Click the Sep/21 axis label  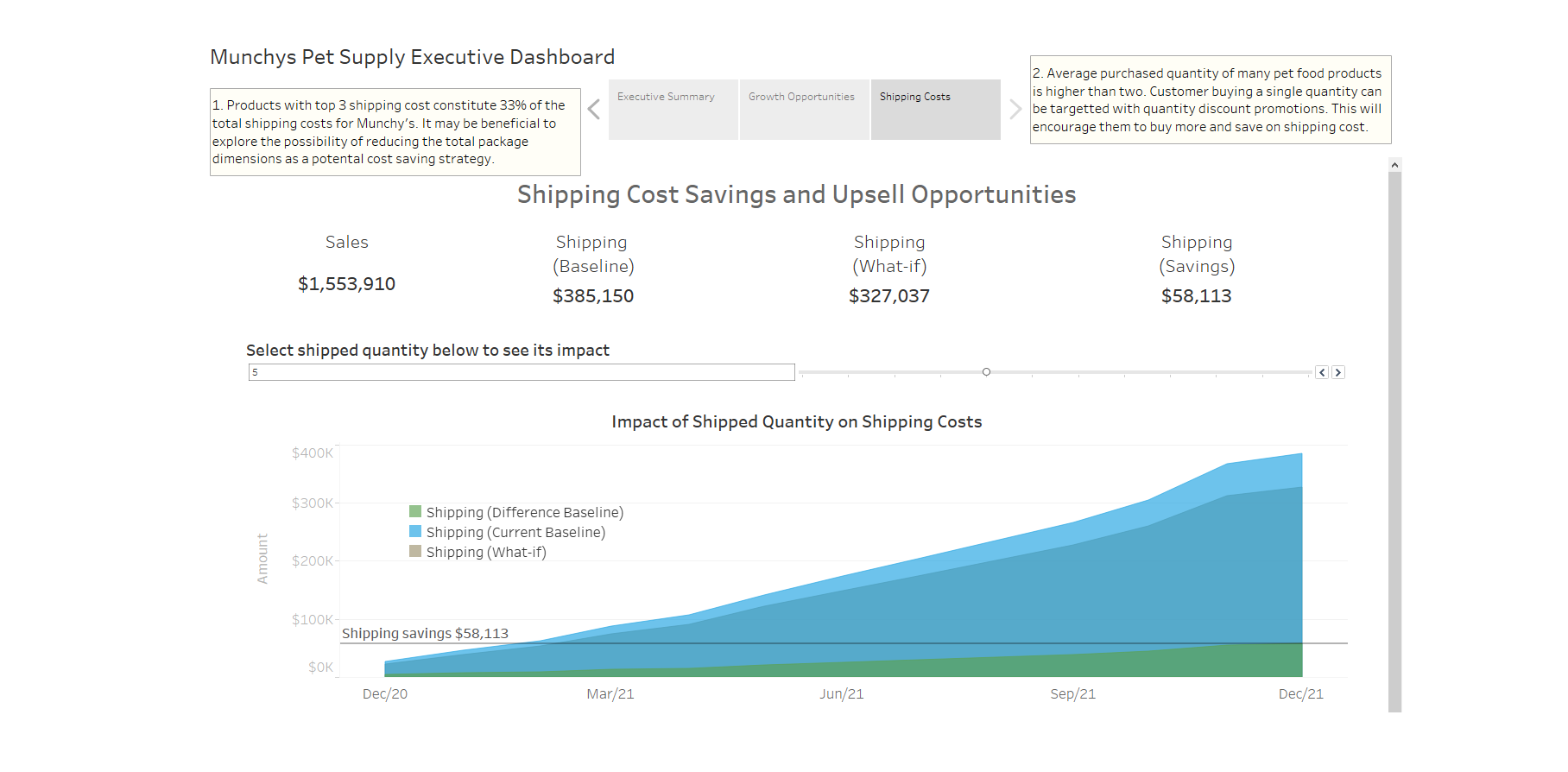[x=1073, y=694]
